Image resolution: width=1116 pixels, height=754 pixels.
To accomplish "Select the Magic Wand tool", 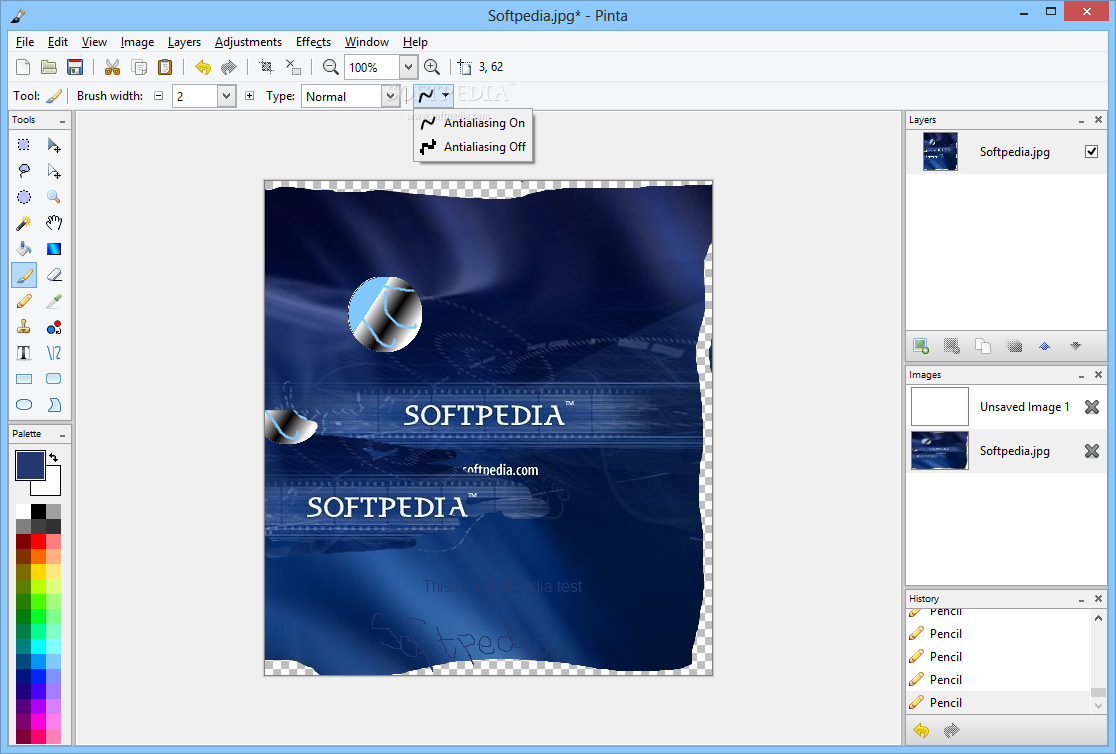I will tap(23, 223).
